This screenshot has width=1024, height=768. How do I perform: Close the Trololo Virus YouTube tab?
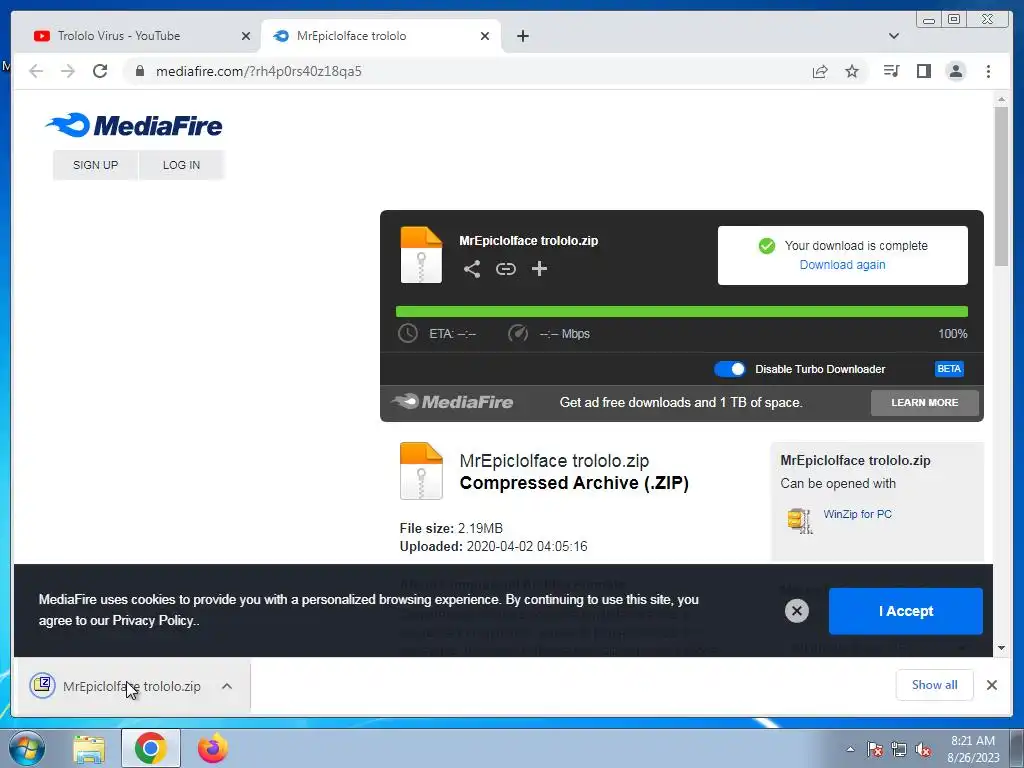coord(246,36)
